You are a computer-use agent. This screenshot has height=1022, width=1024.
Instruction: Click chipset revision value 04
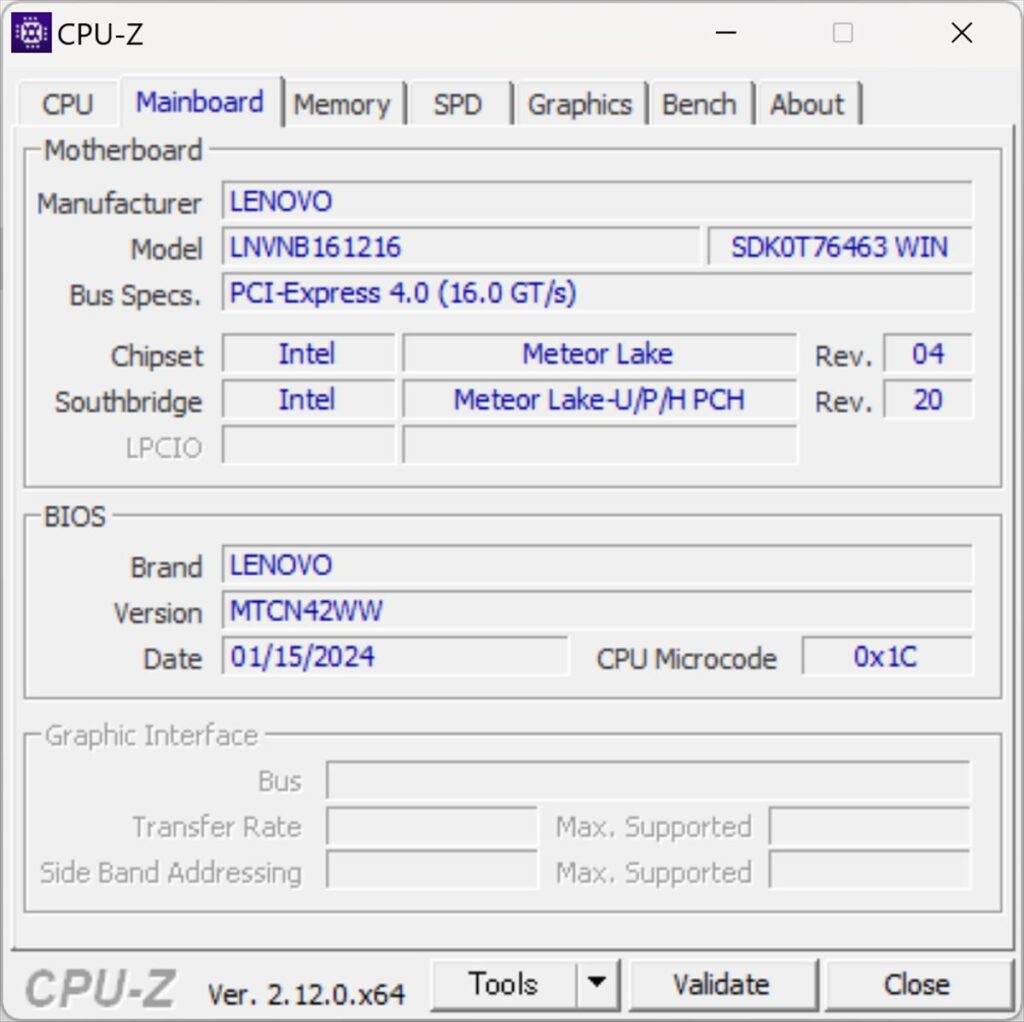[928, 354]
